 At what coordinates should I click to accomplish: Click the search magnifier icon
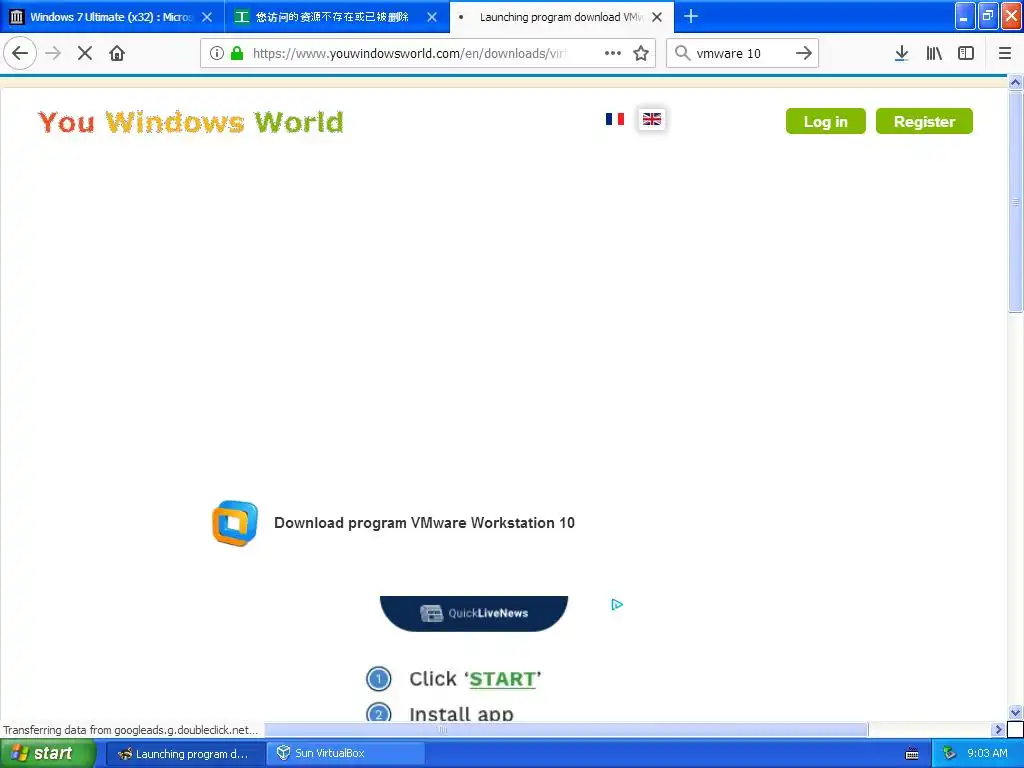click(x=682, y=53)
